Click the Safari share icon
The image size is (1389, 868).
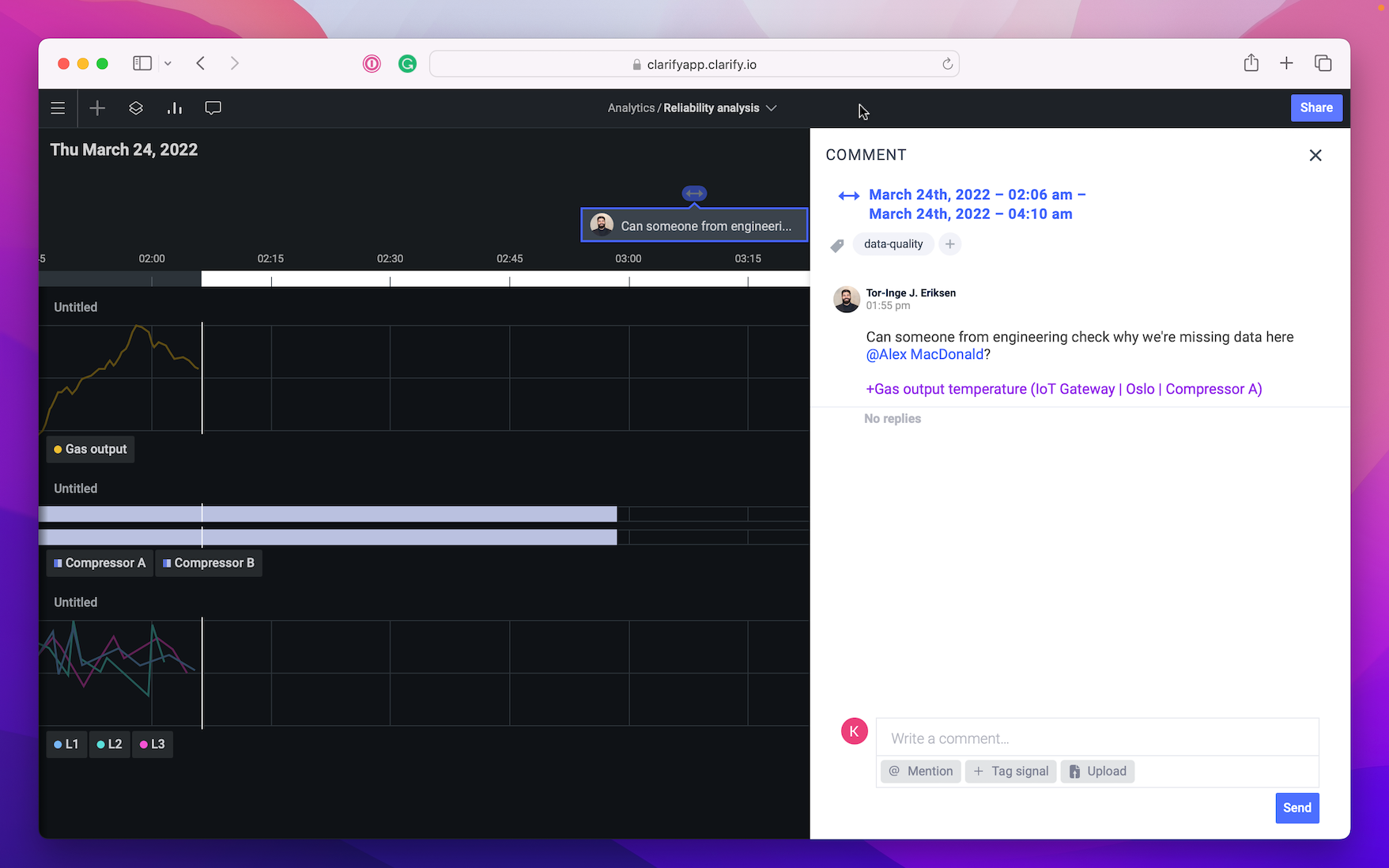pyautogui.click(x=1251, y=63)
